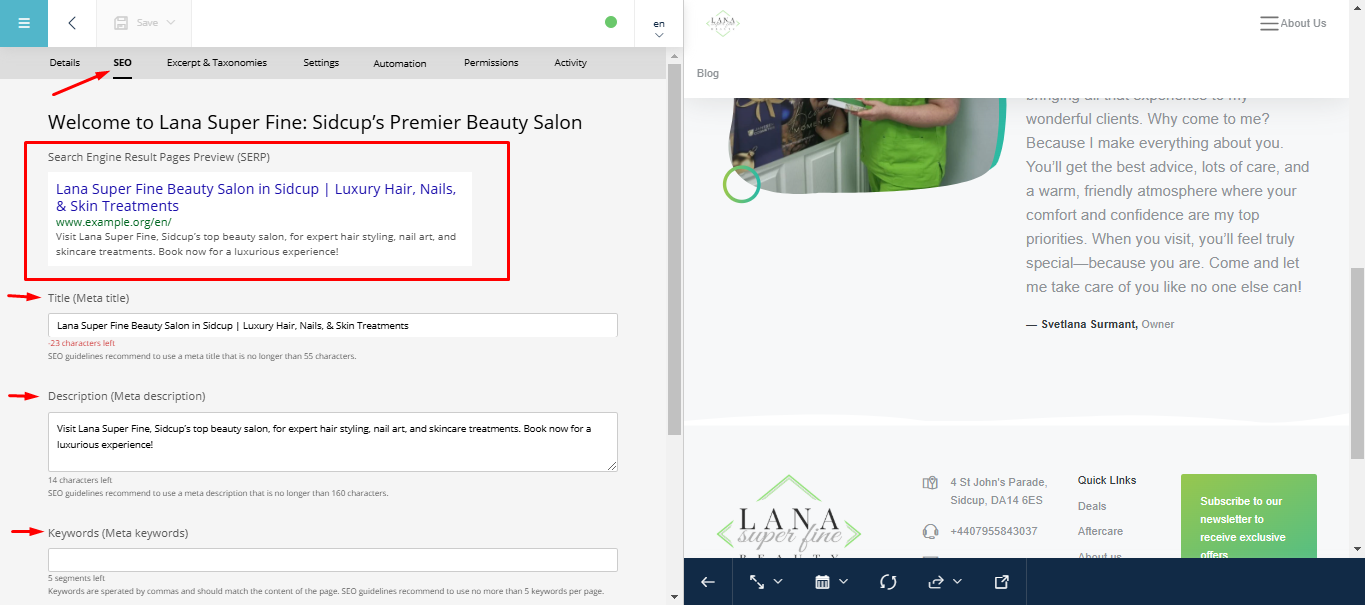Click the Aftercare quick link
Image resolution: width=1365 pixels, height=605 pixels.
(x=1100, y=532)
